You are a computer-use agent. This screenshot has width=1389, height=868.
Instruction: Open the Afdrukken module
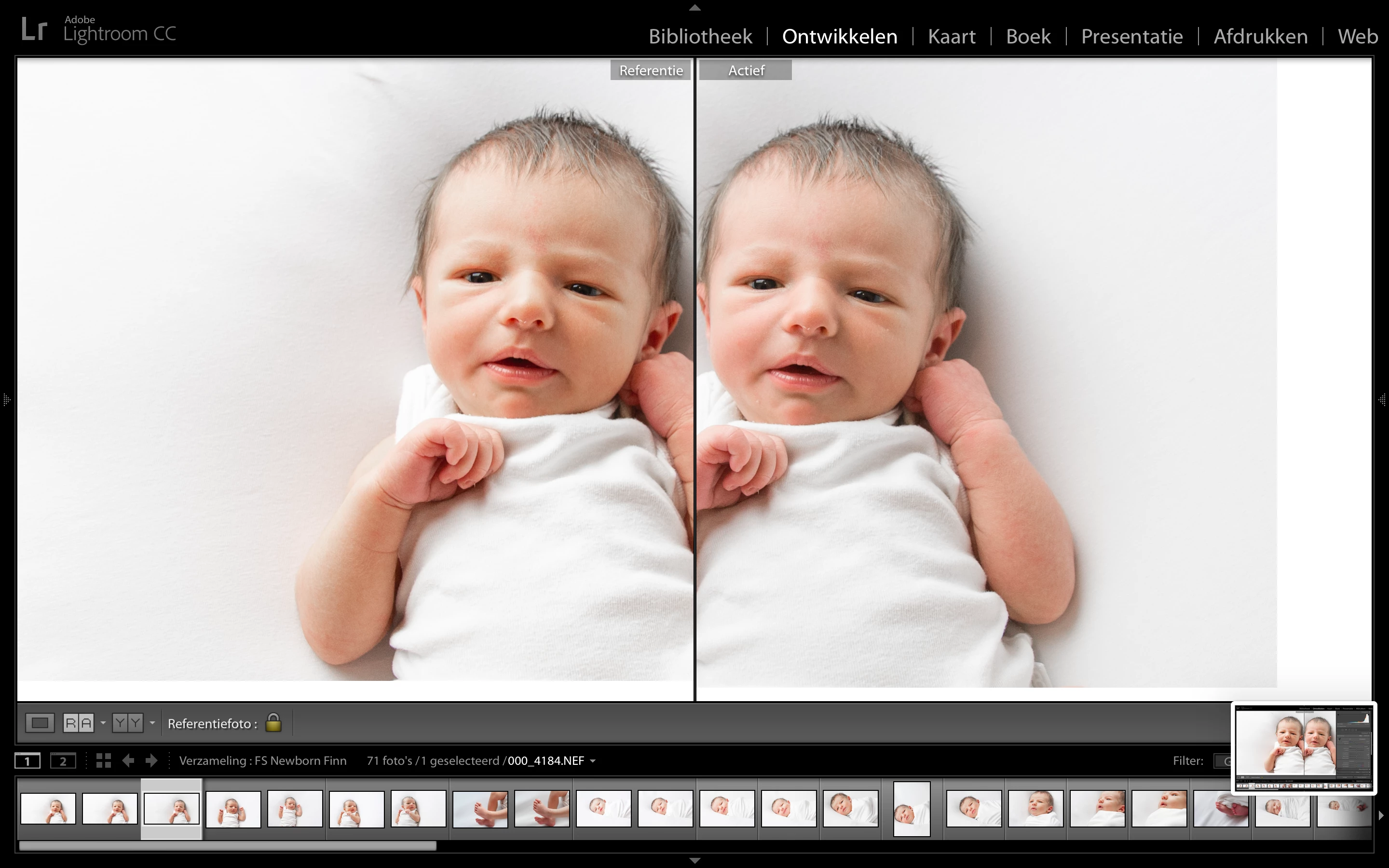[1260, 37]
